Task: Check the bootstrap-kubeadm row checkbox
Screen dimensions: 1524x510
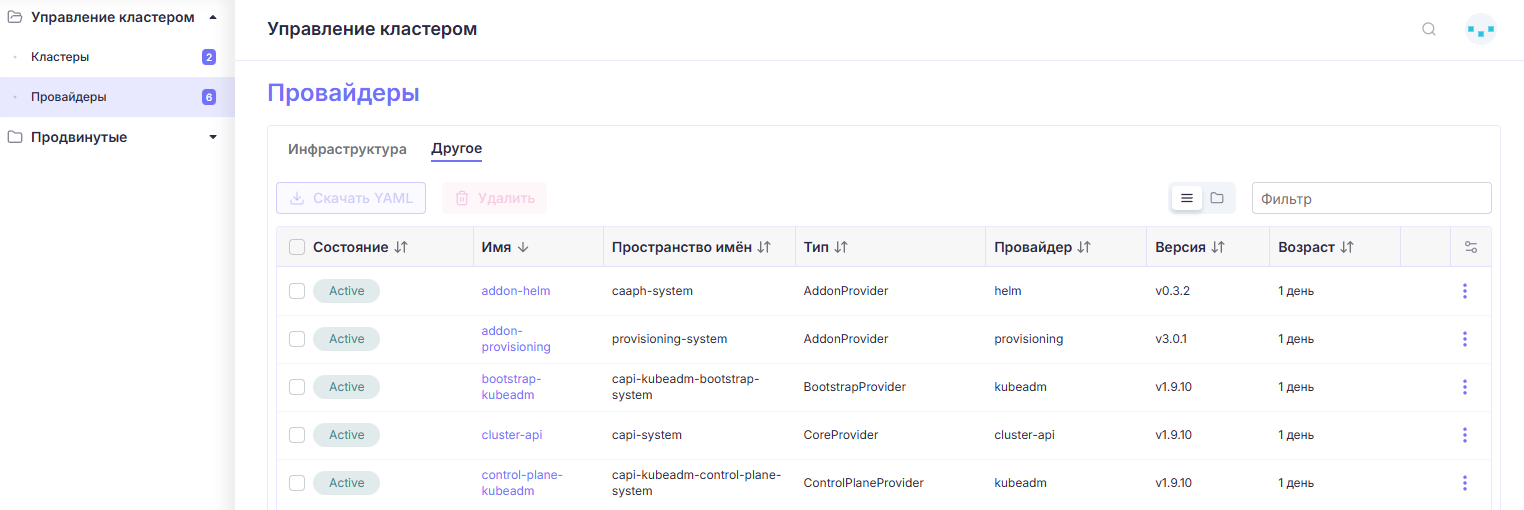Action: click(x=297, y=387)
